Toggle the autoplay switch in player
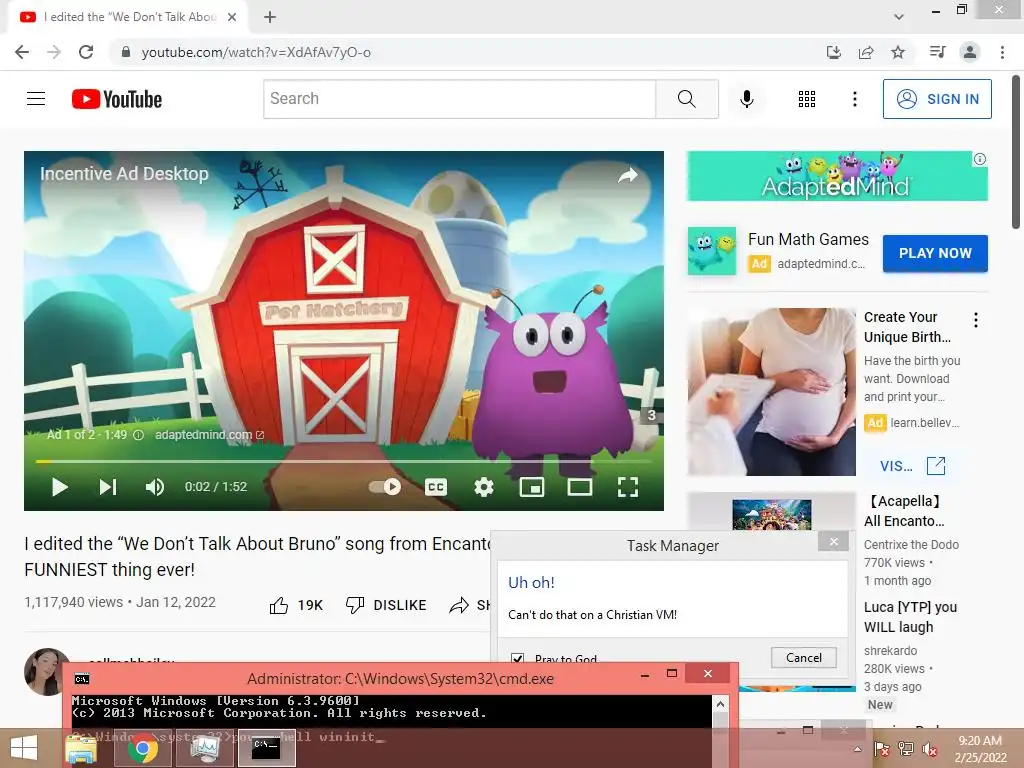Viewport: 1024px width, 768px height. point(385,487)
